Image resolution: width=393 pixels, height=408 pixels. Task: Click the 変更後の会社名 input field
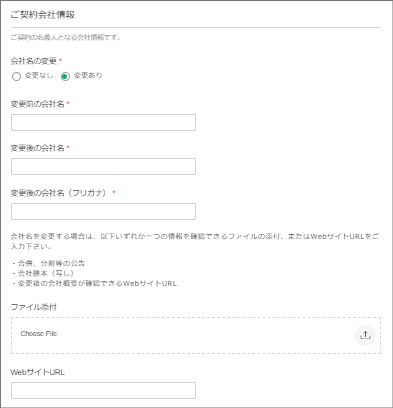tap(103, 166)
